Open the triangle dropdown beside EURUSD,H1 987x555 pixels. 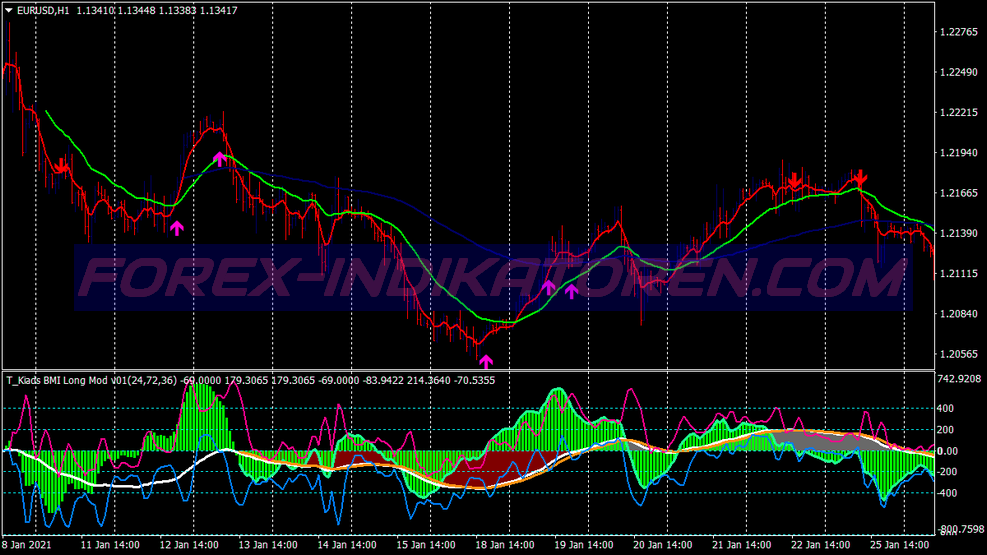9,11
